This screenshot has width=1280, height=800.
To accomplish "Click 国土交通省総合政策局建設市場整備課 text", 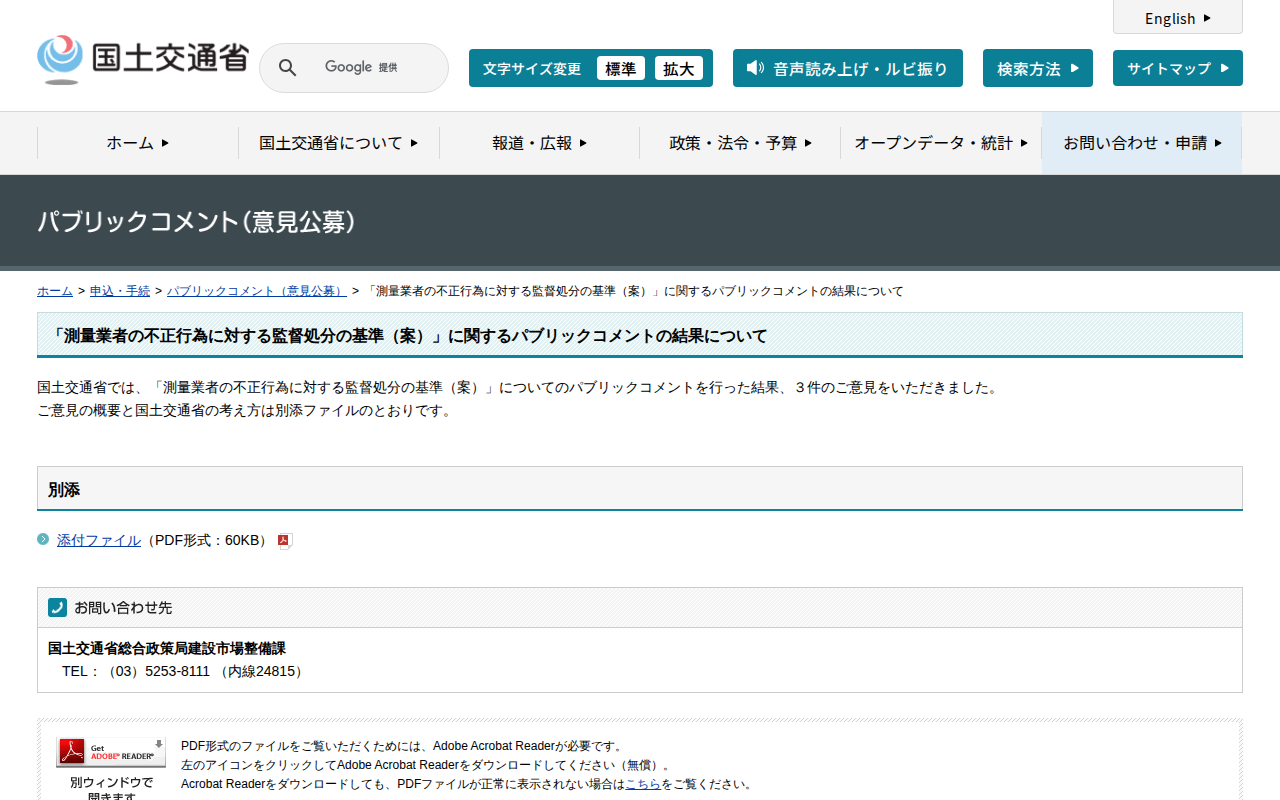I will (167, 648).
